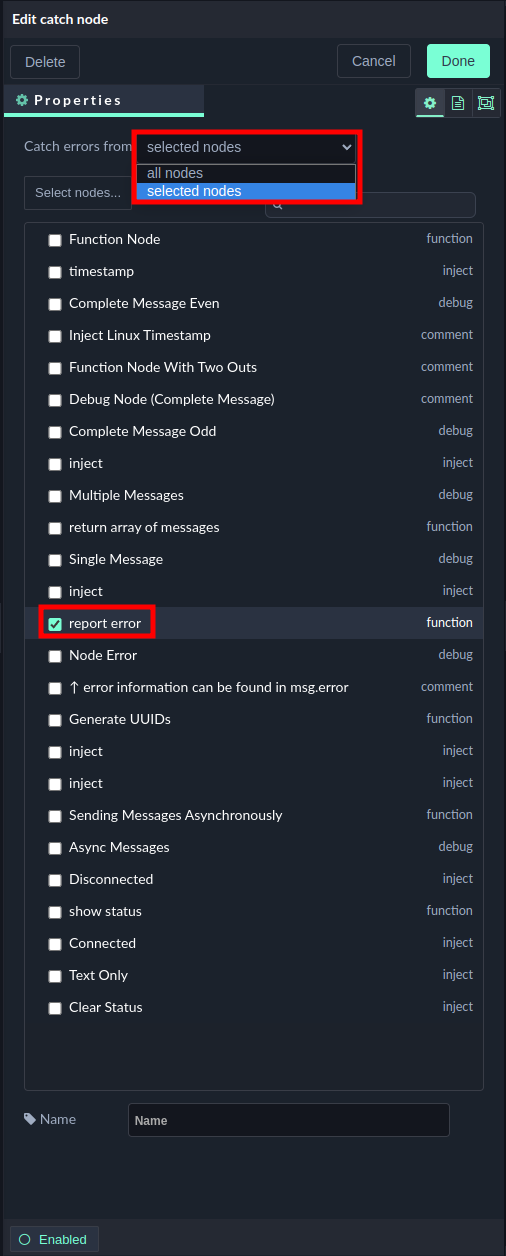This screenshot has width=506, height=1256.
Task: Choose all nodes in dropdown list
Action: 246,173
